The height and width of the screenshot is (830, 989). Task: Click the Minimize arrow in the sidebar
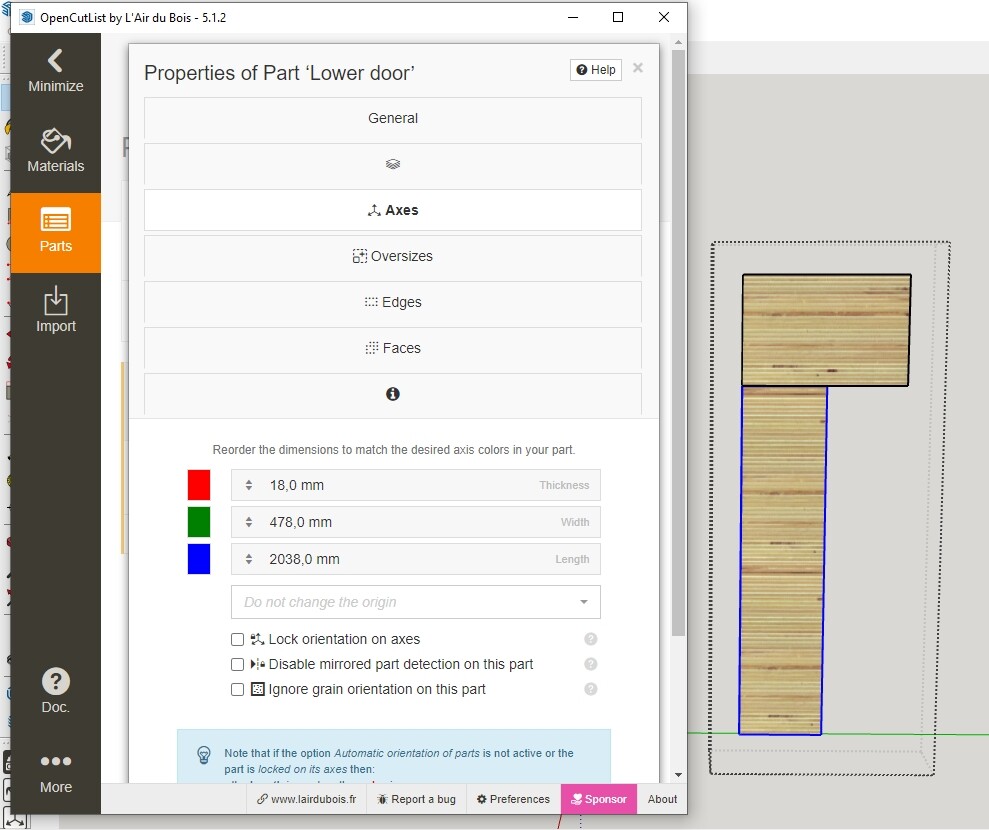point(55,70)
